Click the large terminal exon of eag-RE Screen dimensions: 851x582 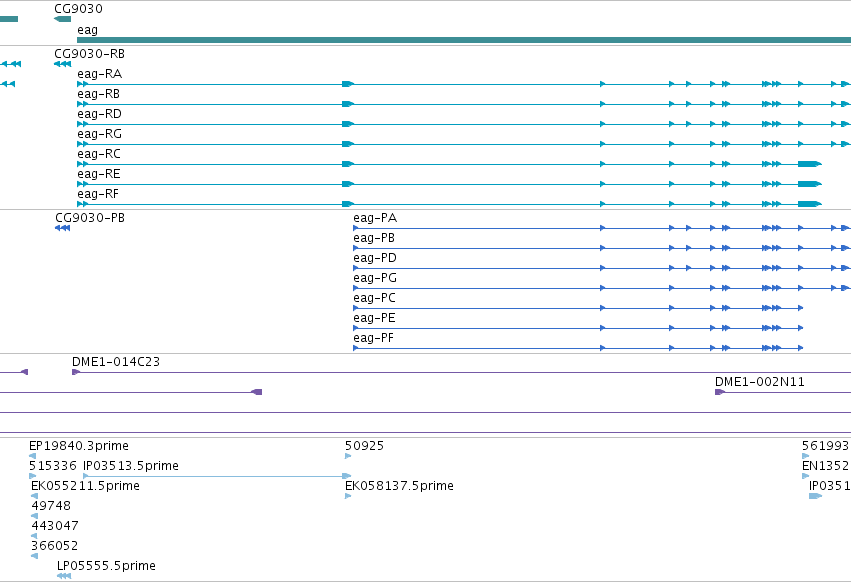click(810, 184)
